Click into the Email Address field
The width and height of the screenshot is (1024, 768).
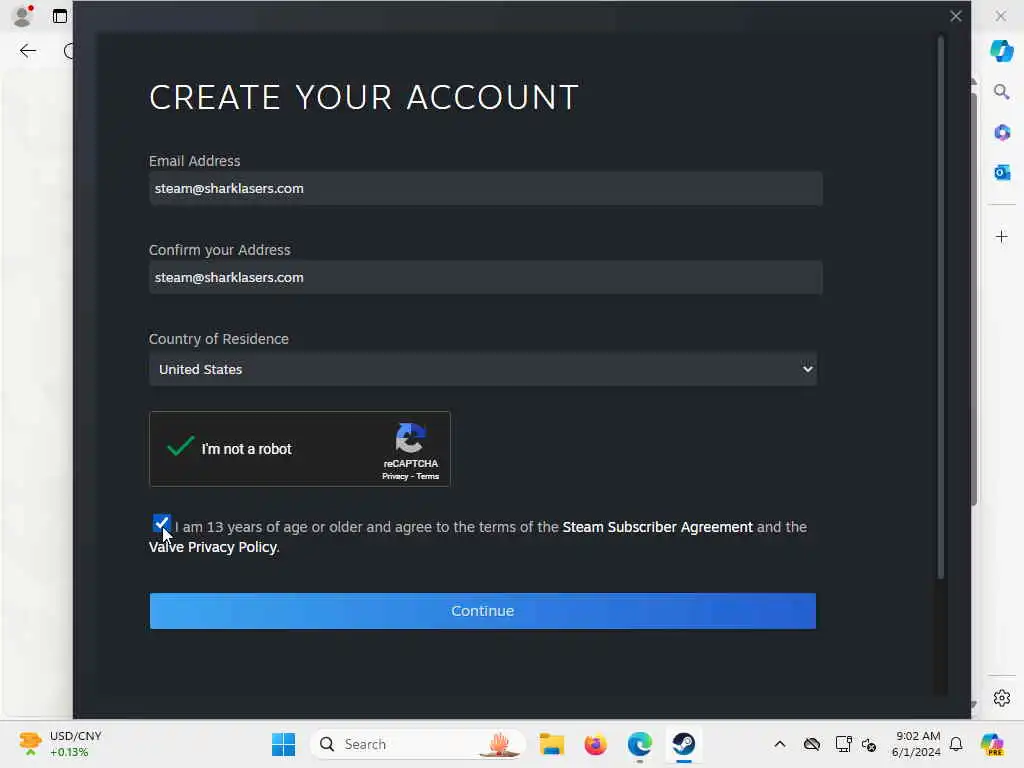(x=485, y=189)
